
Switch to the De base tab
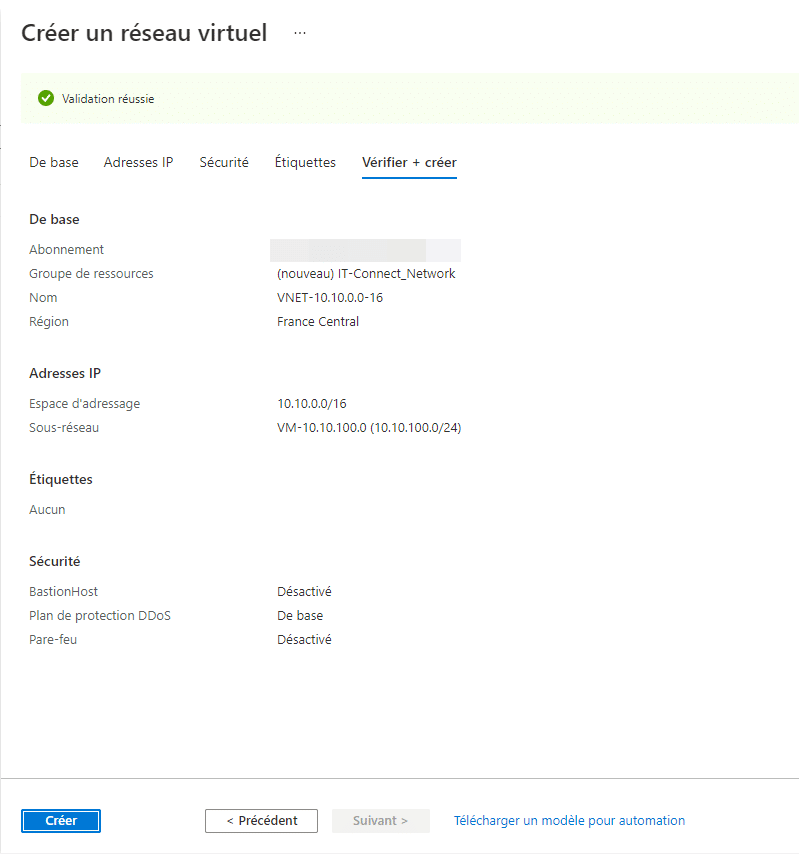(54, 162)
